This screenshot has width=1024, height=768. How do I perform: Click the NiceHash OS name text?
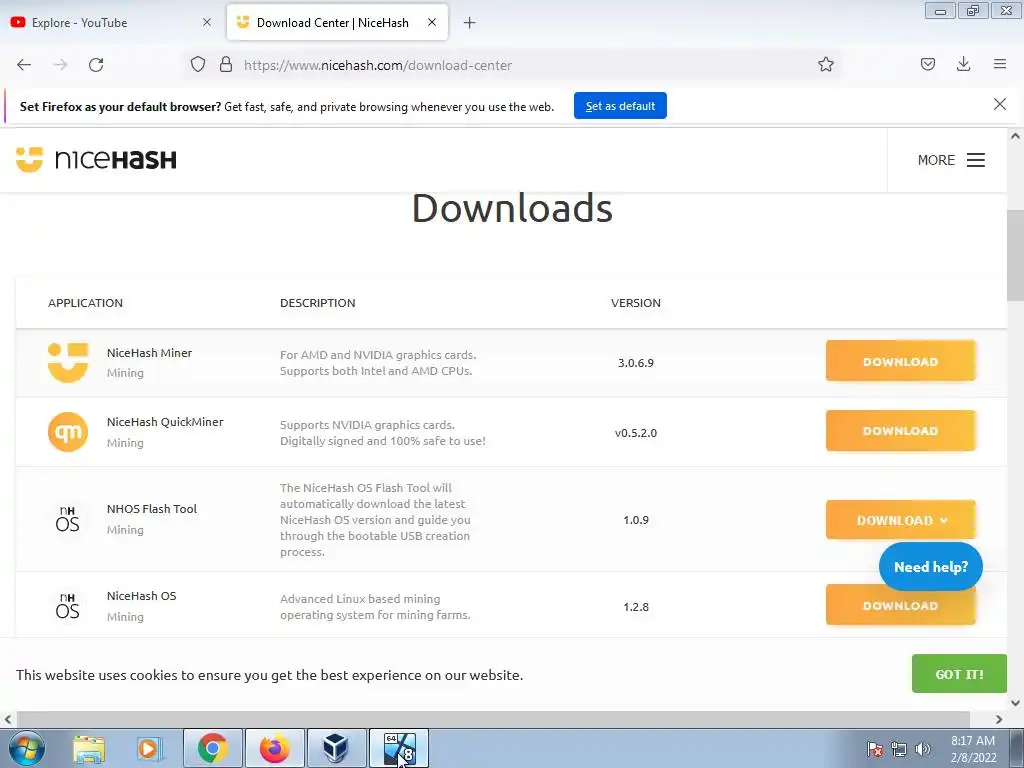click(x=142, y=596)
